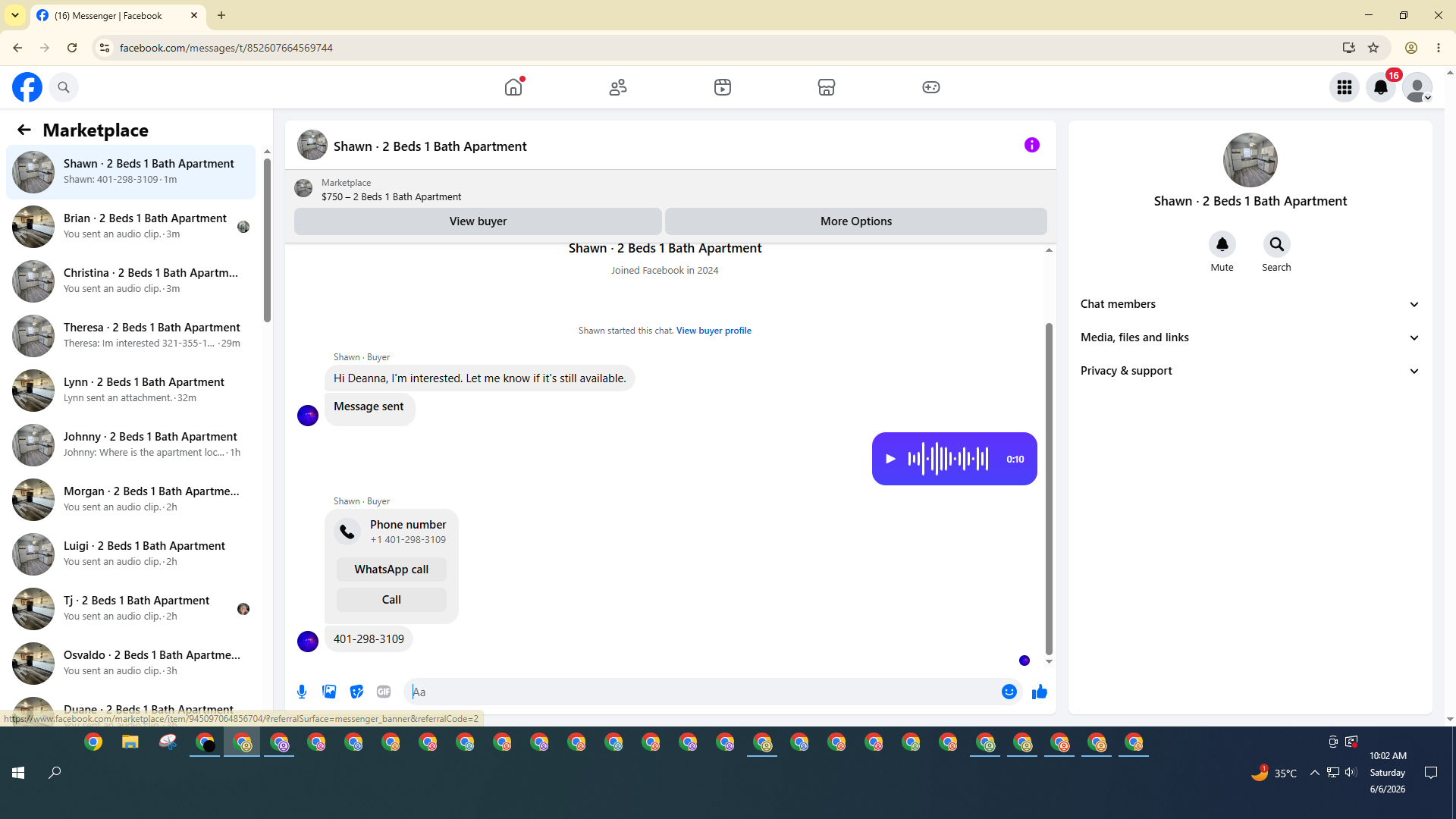Open the conversation with Theresa
Image resolution: width=1456 pixels, height=819 pixels.
[x=131, y=335]
